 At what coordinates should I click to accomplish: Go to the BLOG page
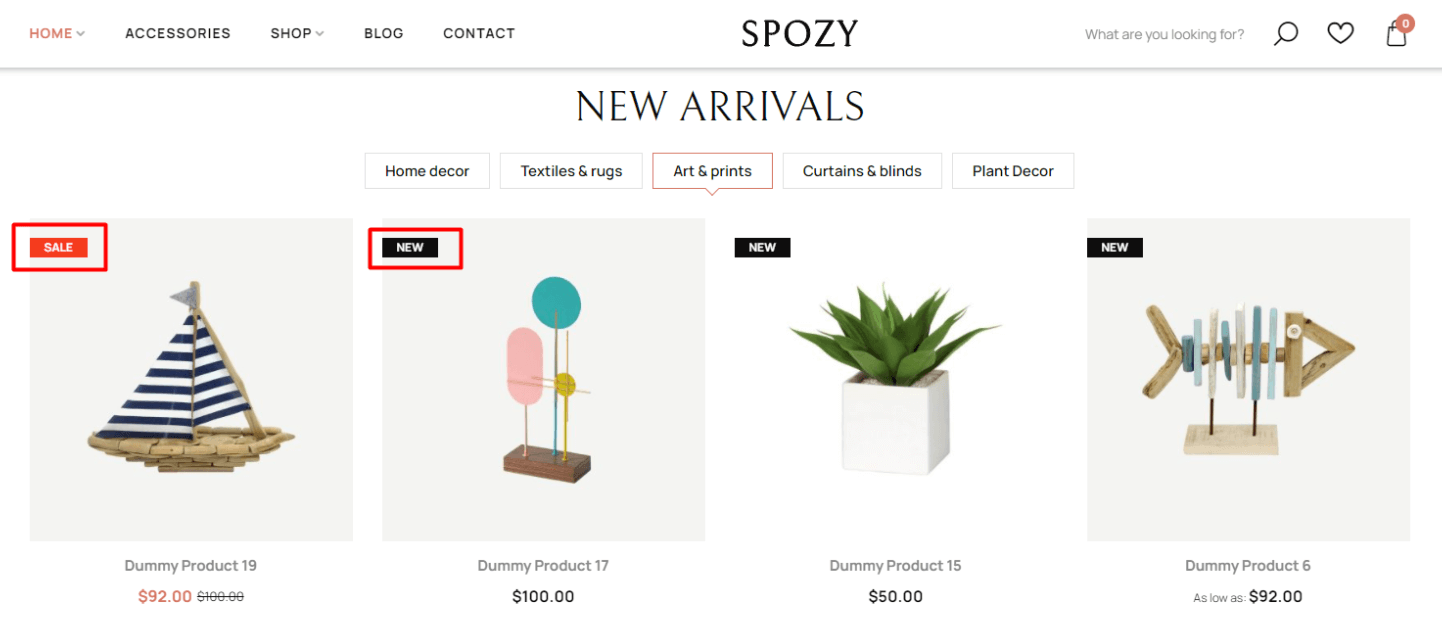[x=384, y=34]
